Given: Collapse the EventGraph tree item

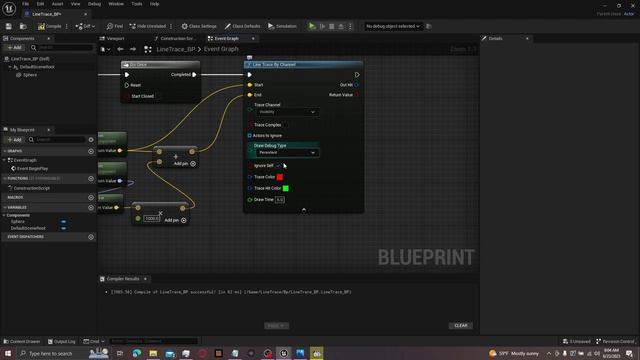Looking at the screenshot, I should (x=5, y=160).
